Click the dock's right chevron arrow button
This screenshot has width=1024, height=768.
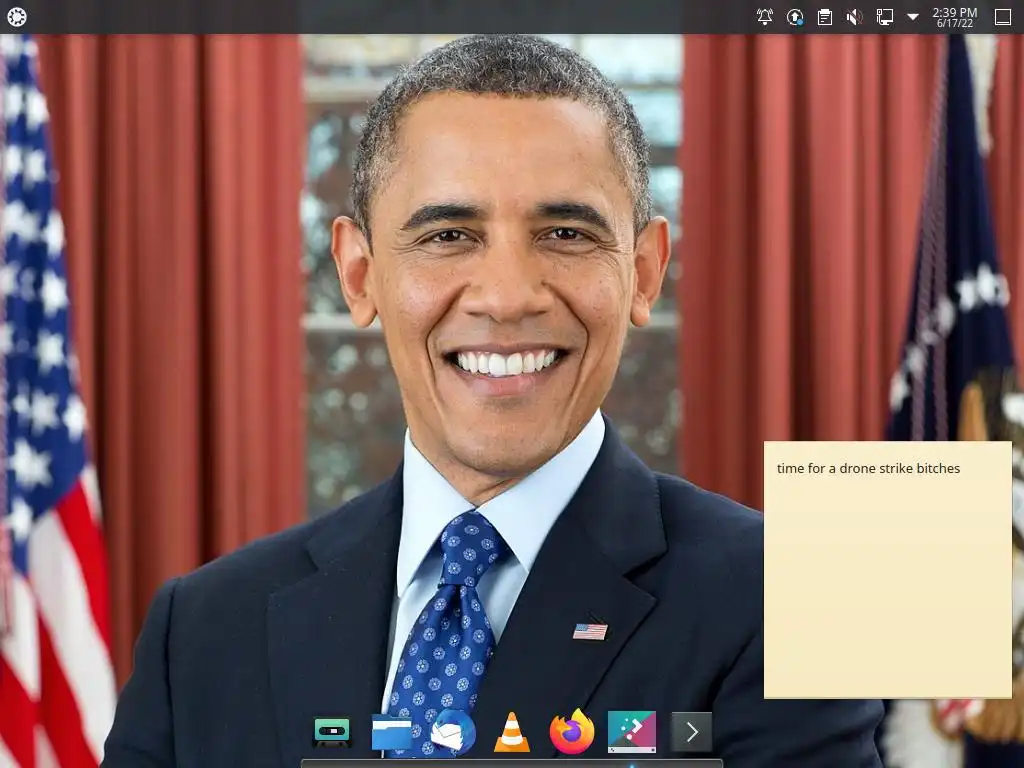coord(692,732)
